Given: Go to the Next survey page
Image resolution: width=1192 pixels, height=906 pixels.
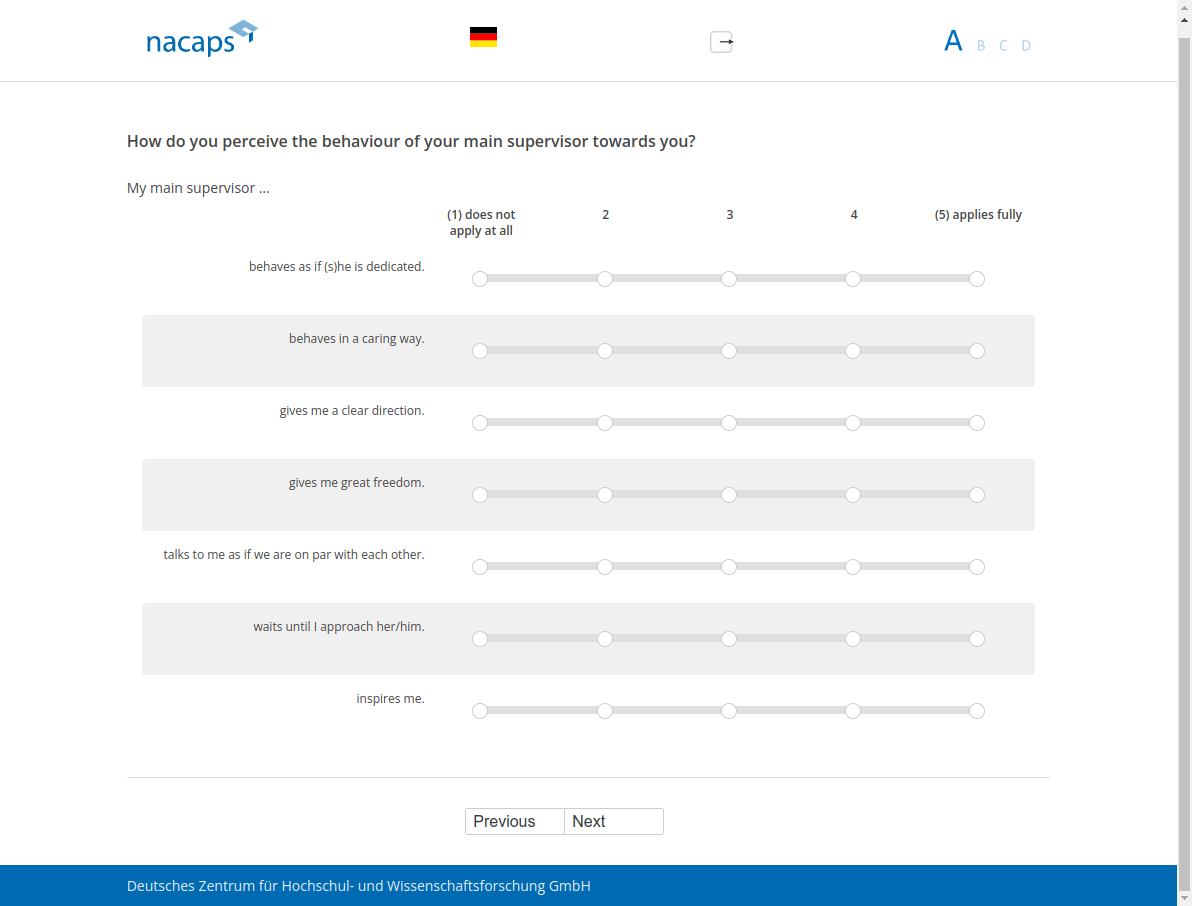Looking at the screenshot, I should pyautogui.click(x=613, y=821).
